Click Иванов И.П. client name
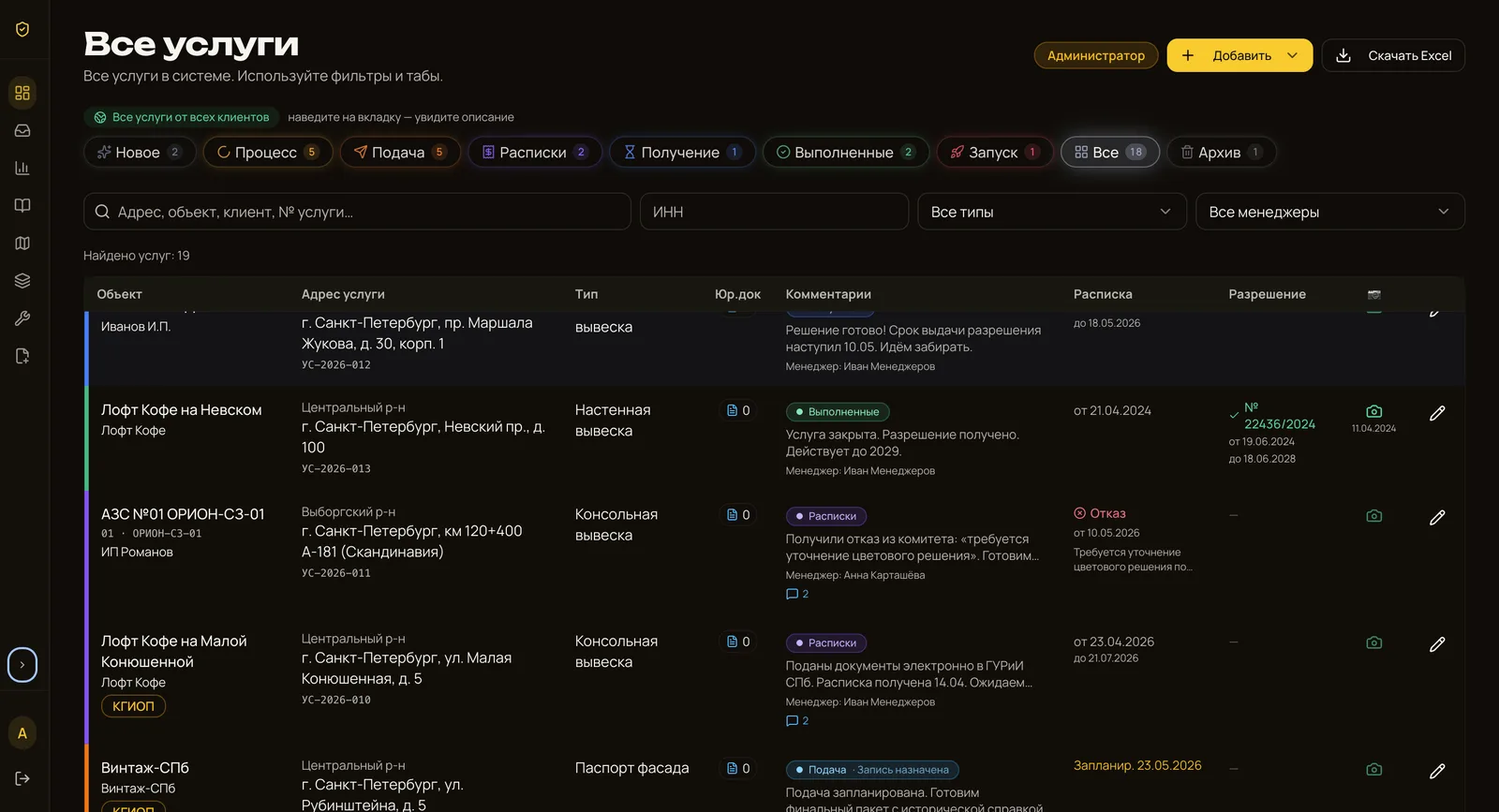The image size is (1499, 812). coord(136,326)
